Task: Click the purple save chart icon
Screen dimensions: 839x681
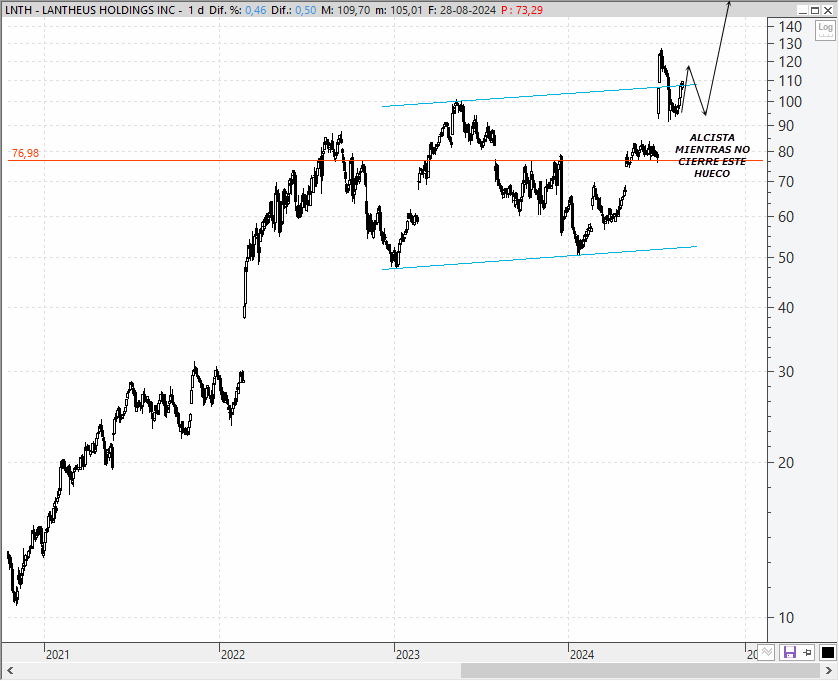Action: coord(789,652)
